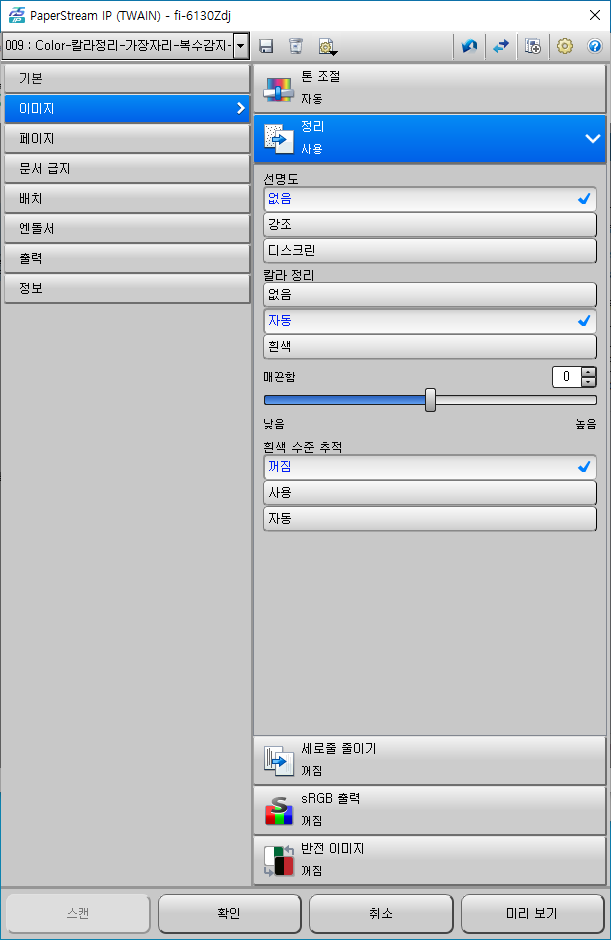Click the 미리 보기 button

tap(532, 913)
